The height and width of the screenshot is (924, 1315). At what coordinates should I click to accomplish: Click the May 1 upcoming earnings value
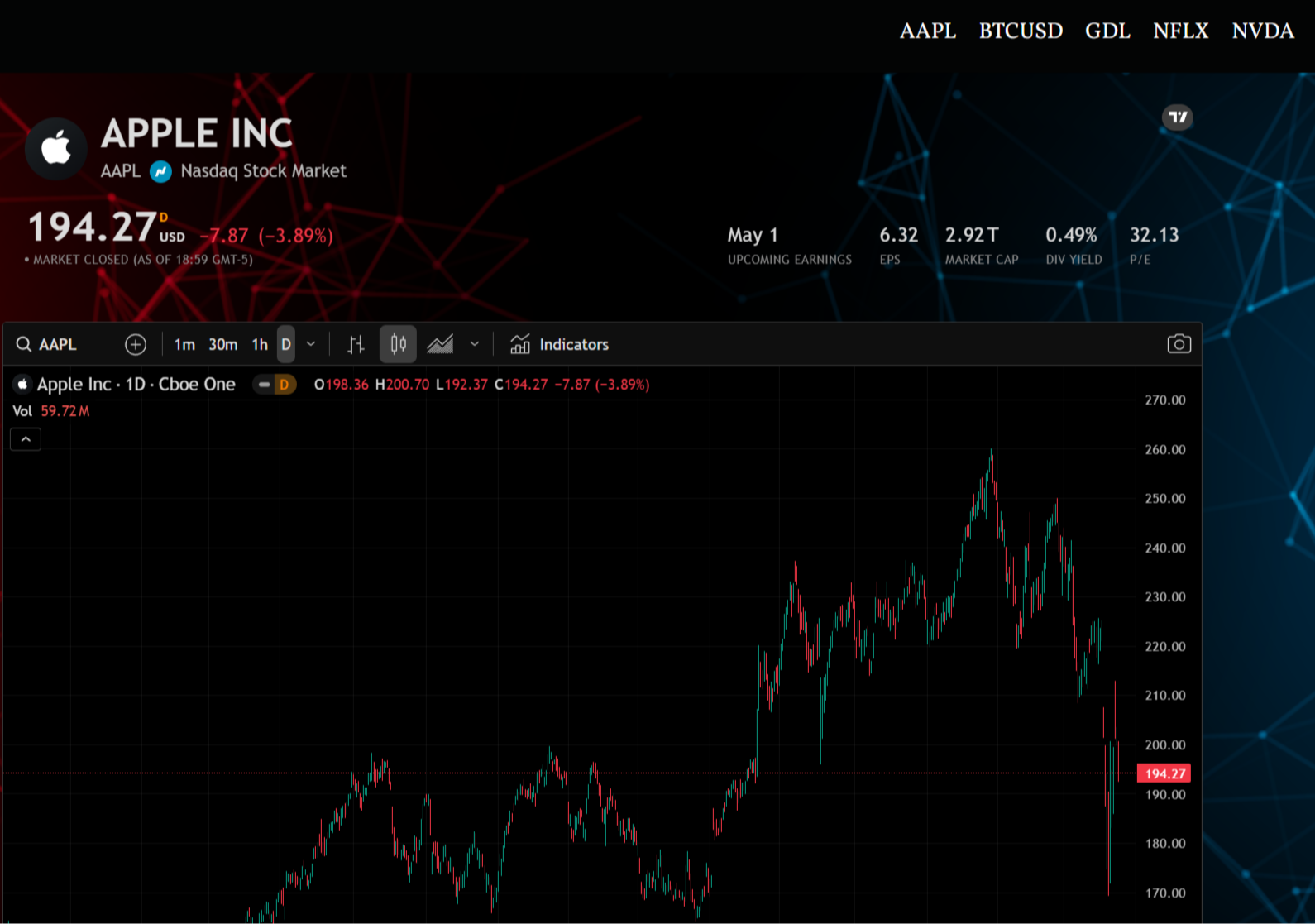tap(753, 235)
